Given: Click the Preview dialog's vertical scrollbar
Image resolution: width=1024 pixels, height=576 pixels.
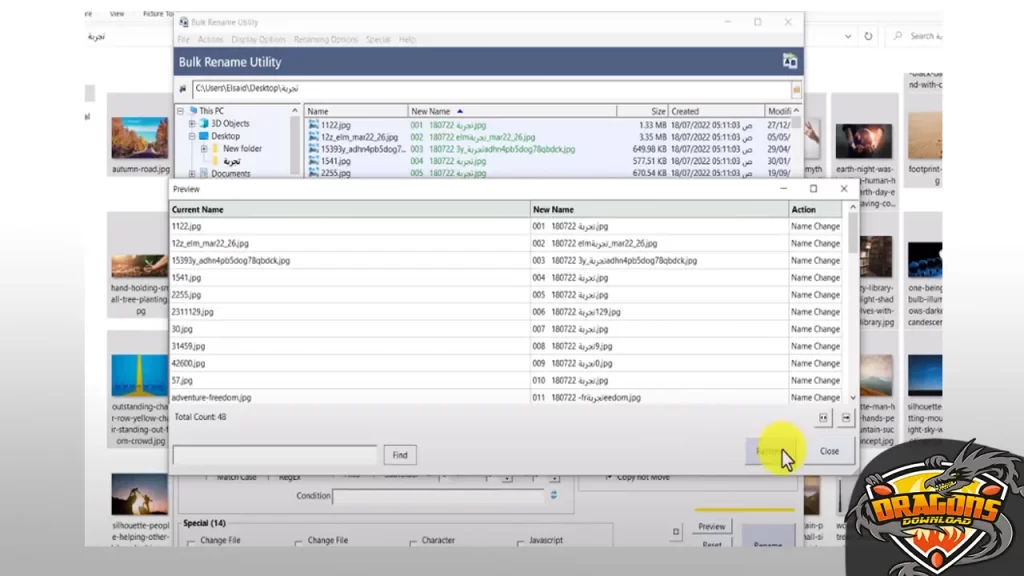Looking at the screenshot, I should 852,300.
